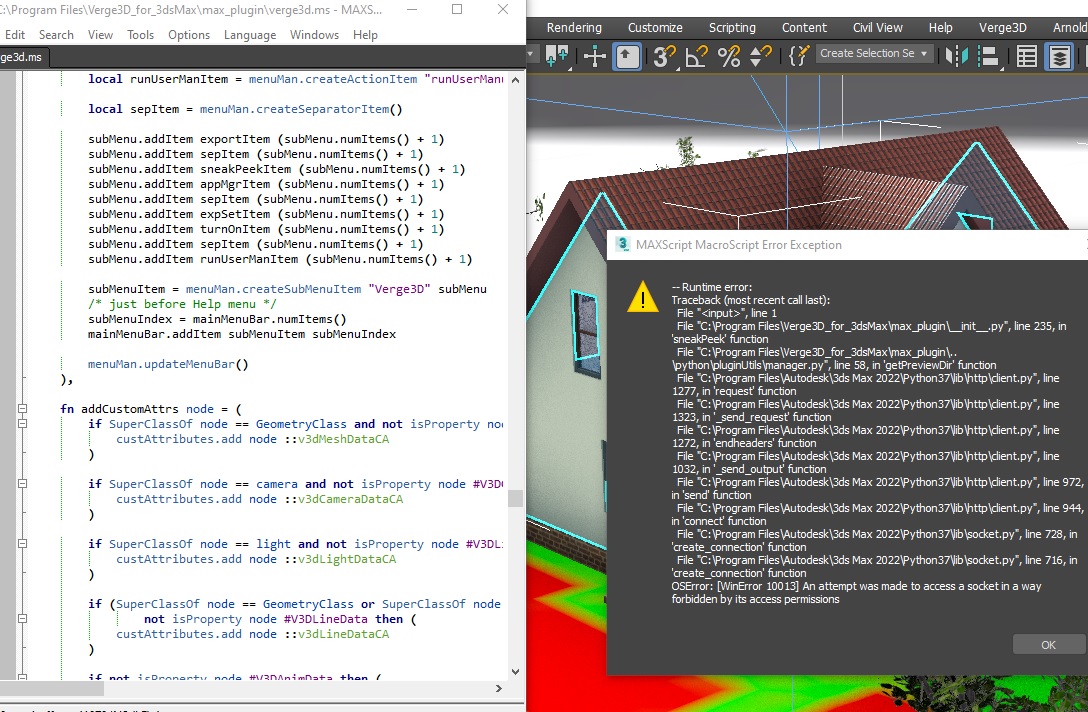Collapse the light if-block fold marker
This screenshot has width=1088, height=712.
(22, 544)
